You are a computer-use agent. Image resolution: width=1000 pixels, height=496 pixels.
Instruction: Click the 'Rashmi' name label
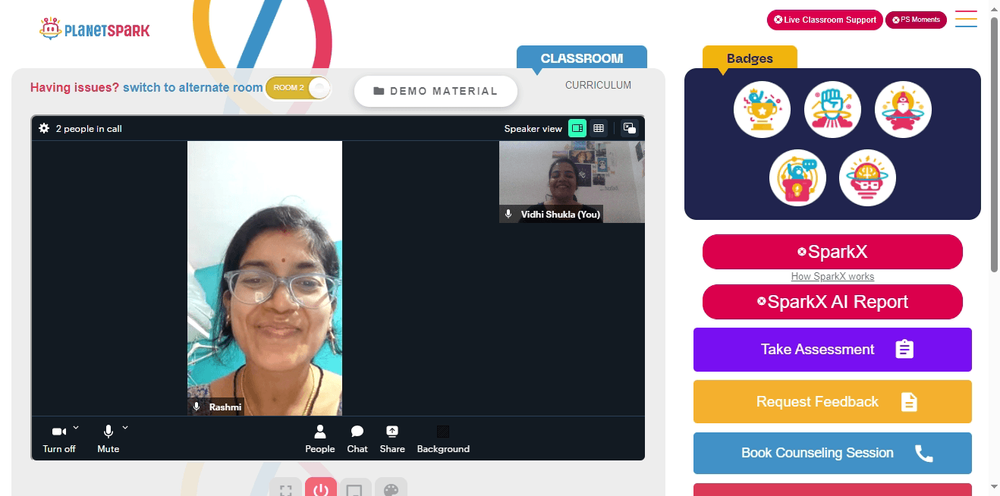(225, 407)
